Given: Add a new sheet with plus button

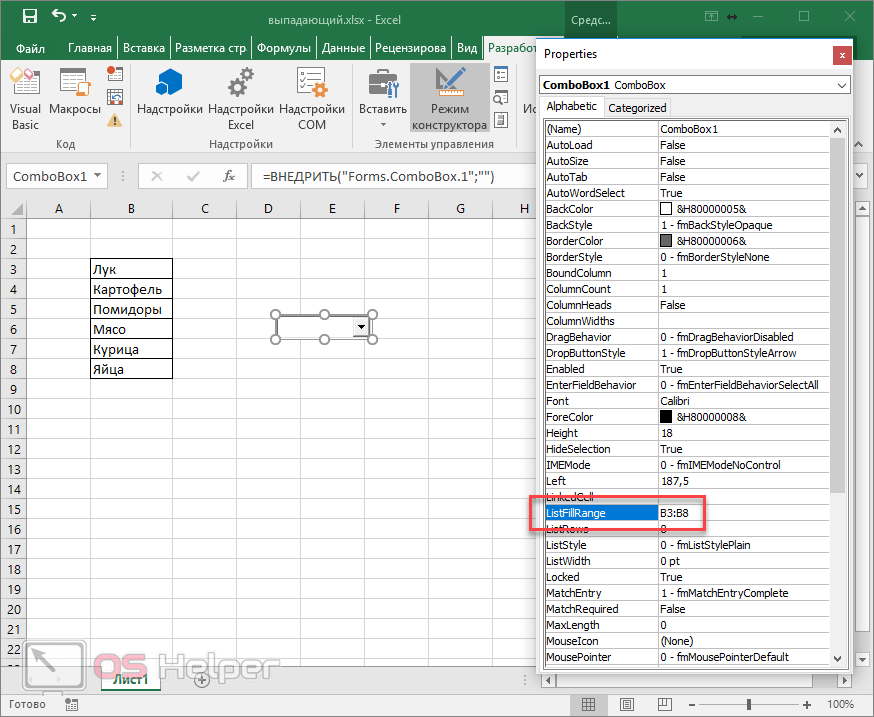Looking at the screenshot, I should click(x=201, y=679).
